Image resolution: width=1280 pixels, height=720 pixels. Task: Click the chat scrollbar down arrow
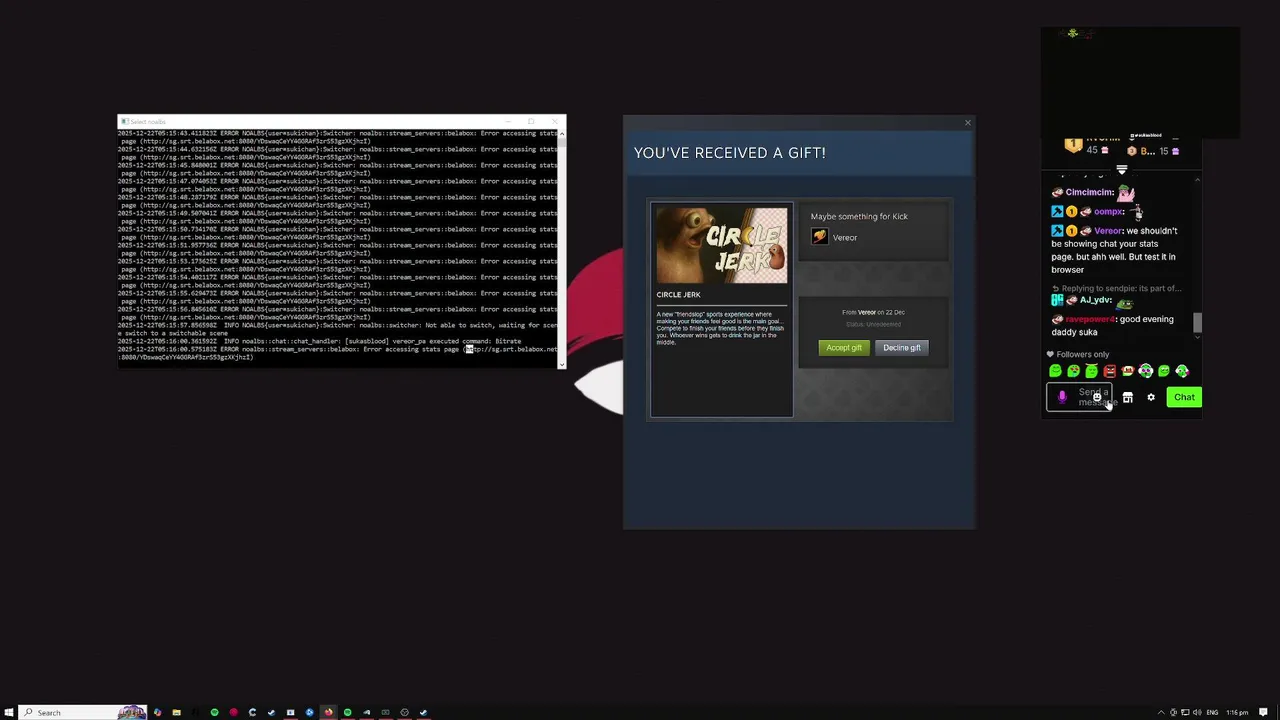[1197, 337]
